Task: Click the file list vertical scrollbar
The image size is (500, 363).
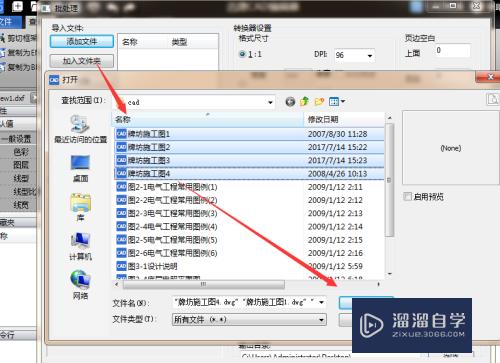Action: tap(389, 180)
